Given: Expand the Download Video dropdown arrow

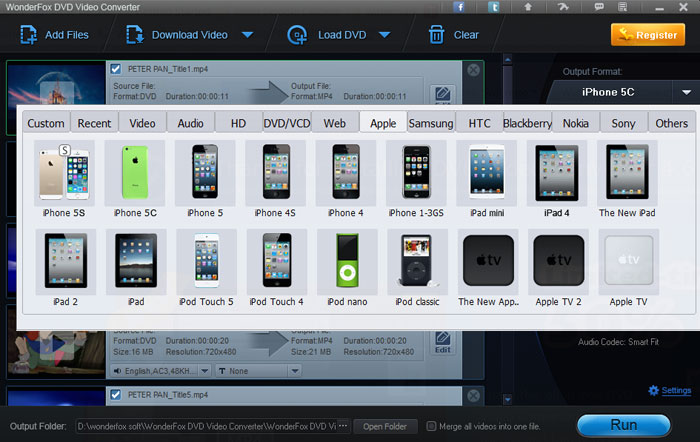Looking at the screenshot, I should point(247,35).
